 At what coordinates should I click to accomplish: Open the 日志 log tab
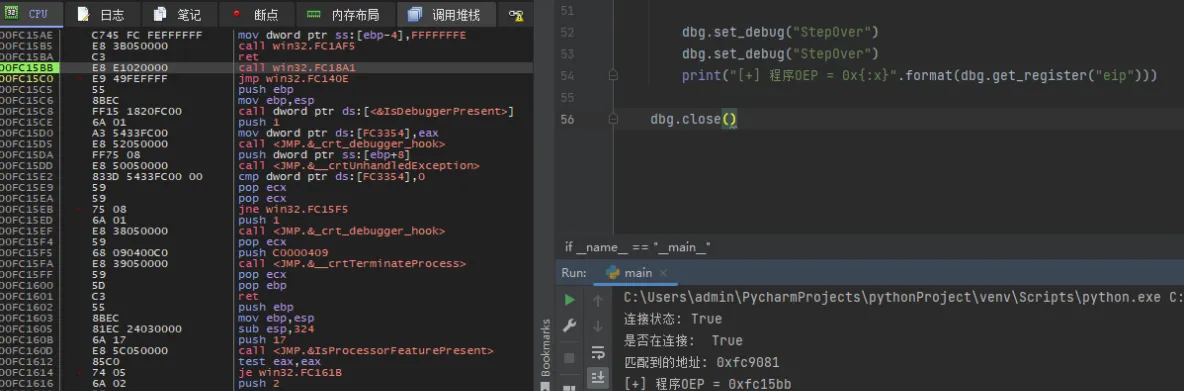[x=101, y=14]
